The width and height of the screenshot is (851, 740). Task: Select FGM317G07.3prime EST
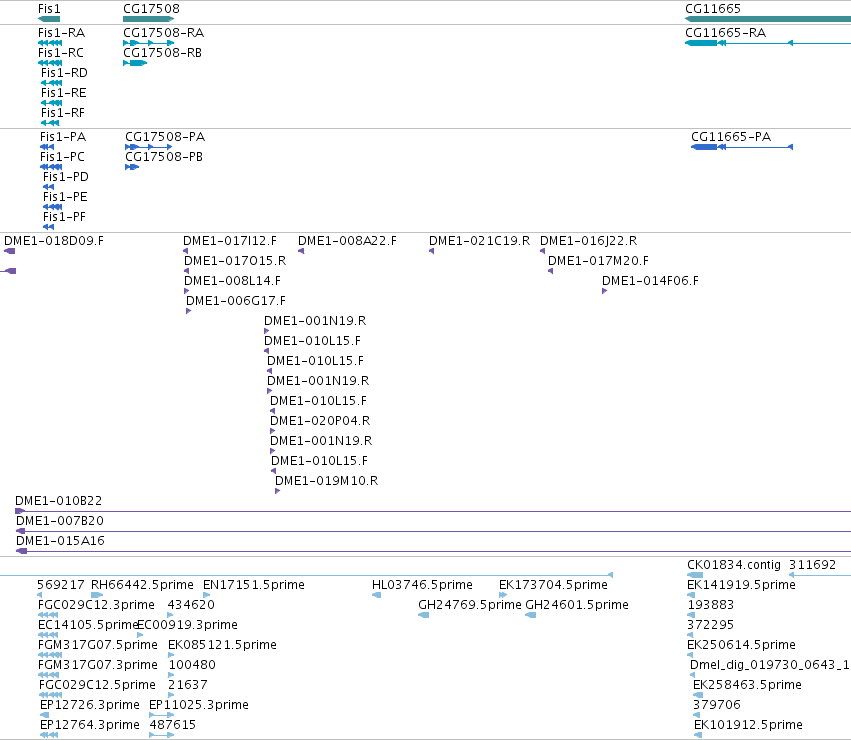[98, 666]
